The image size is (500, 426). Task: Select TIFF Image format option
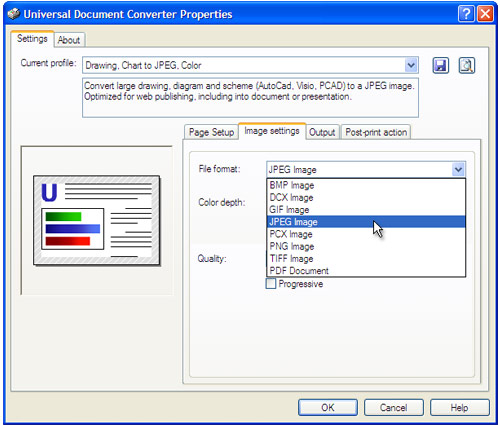coord(366,259)
